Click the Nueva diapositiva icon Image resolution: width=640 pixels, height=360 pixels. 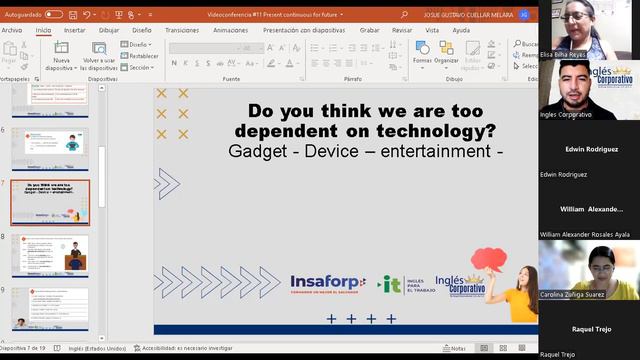(x=61, y=48)
